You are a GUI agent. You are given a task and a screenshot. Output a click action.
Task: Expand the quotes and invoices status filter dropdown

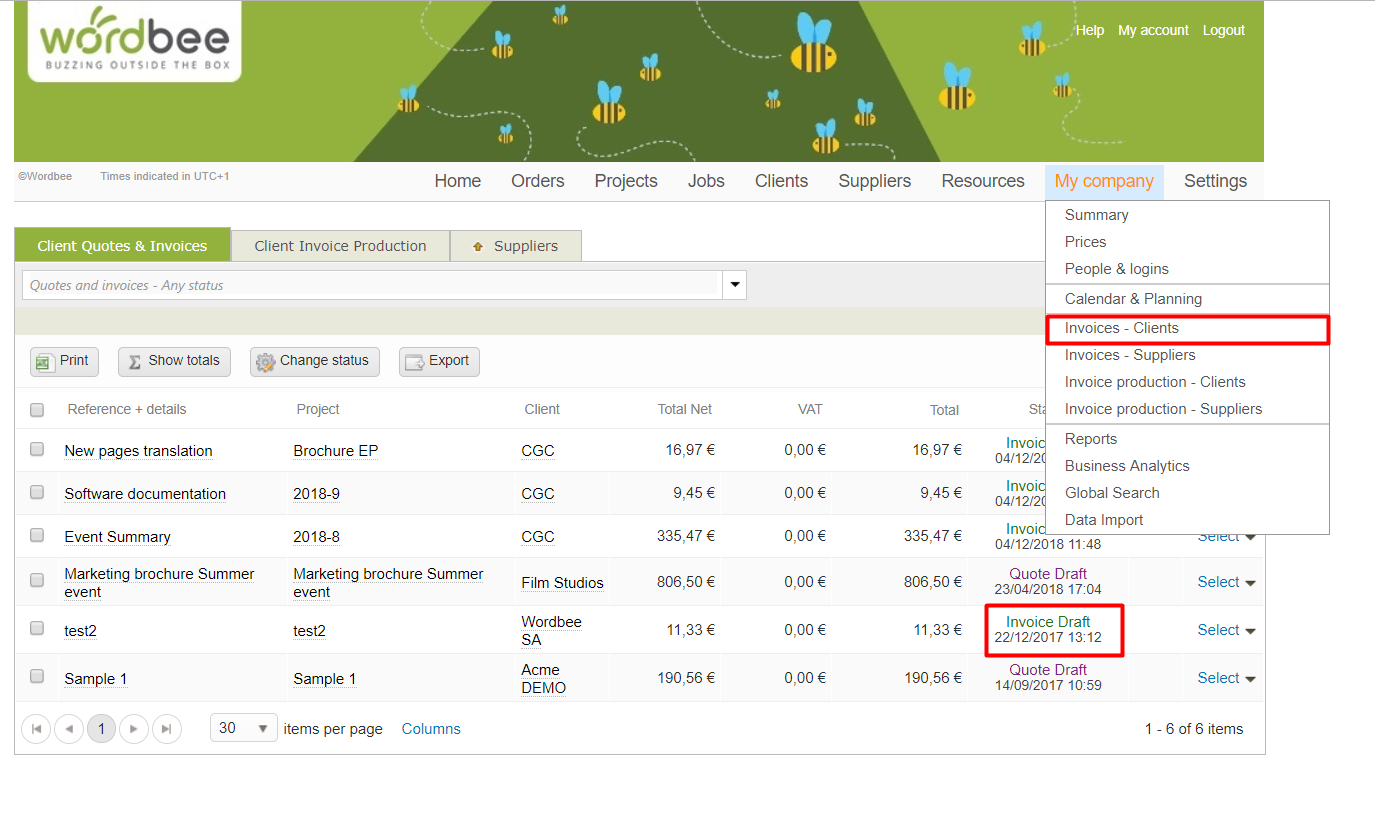(x=735, y=285)
